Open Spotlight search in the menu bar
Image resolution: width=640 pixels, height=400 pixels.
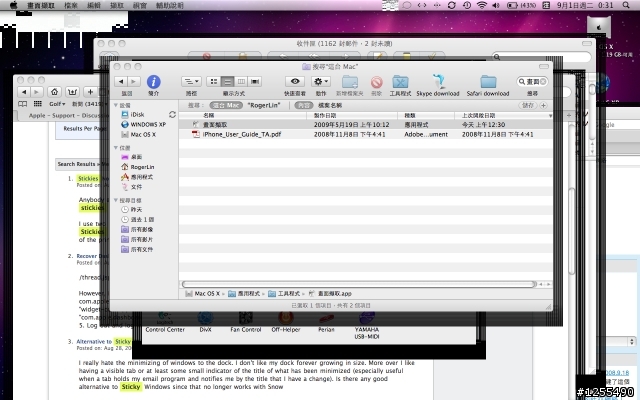tap(626, 5)
